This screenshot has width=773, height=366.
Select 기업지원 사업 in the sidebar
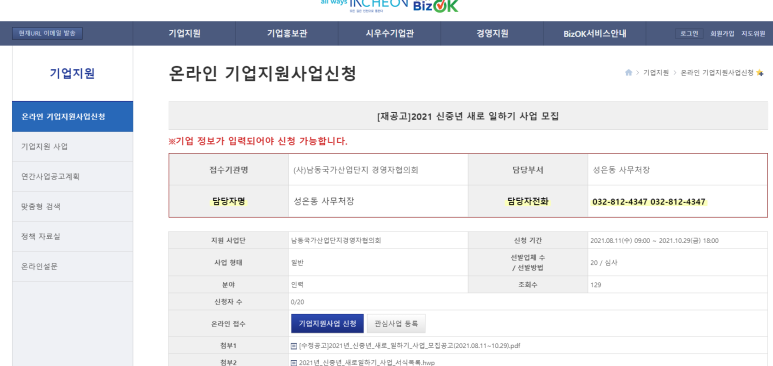72,147
